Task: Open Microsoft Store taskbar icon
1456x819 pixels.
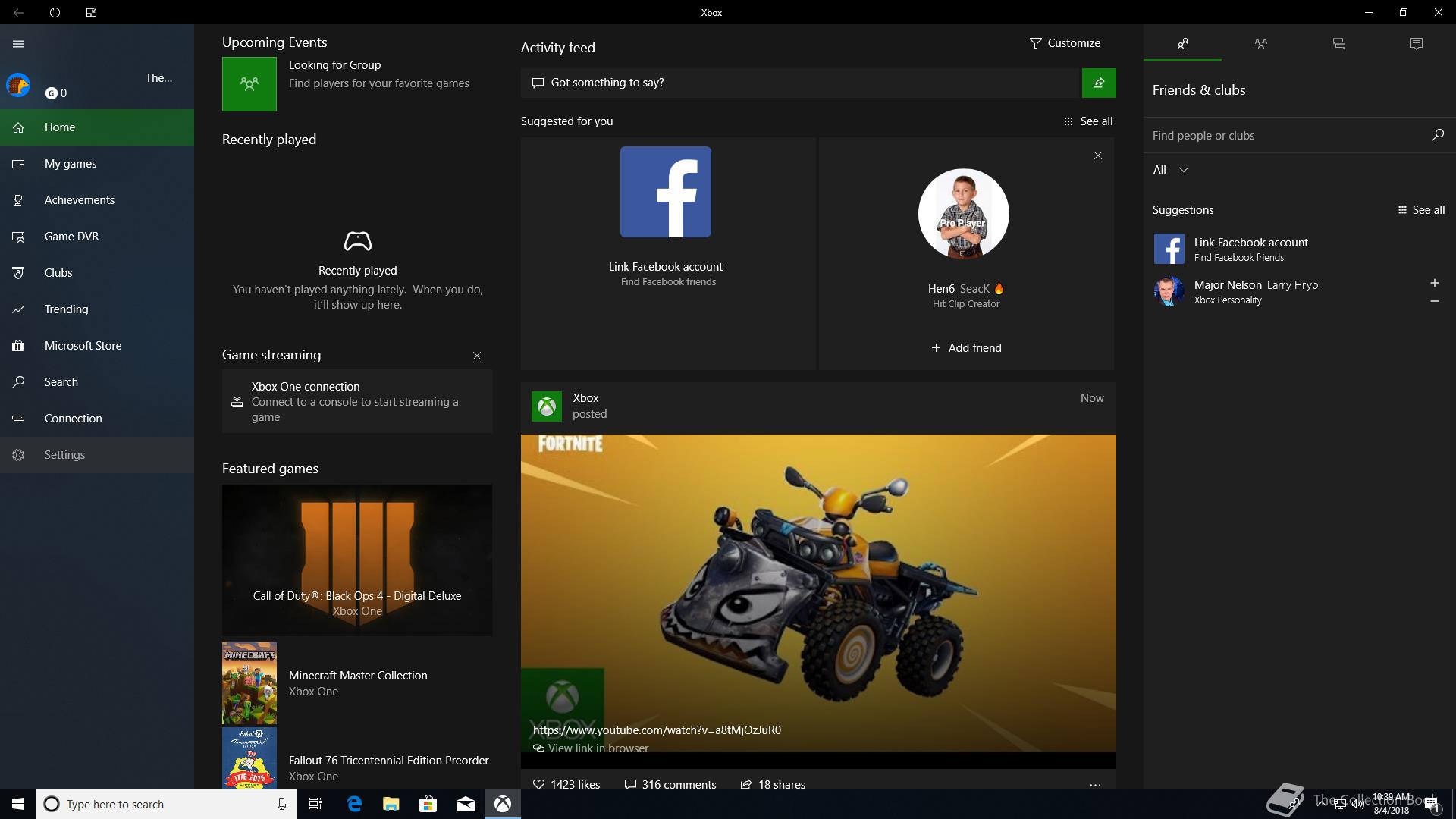Action: (x=428, y=804)
